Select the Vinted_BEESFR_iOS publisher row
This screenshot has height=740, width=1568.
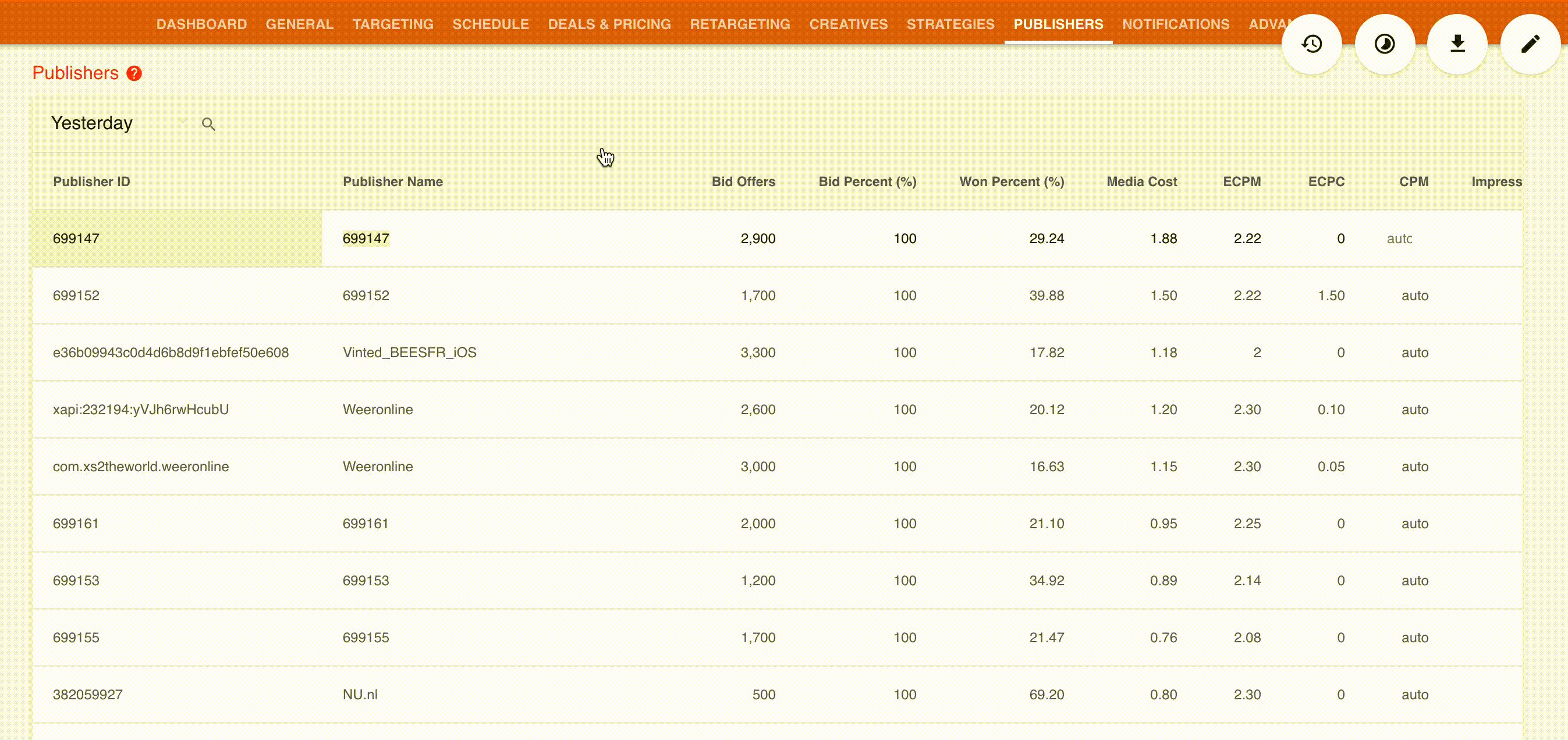[409, 353]
